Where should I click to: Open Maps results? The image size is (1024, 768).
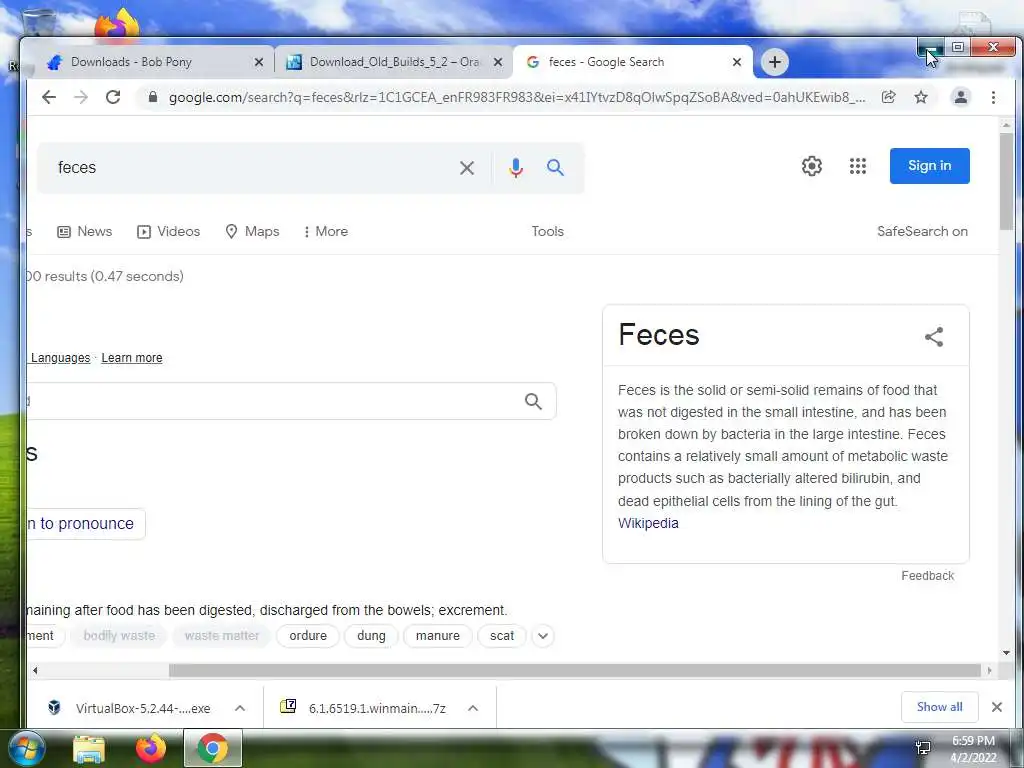click(252, 231)
